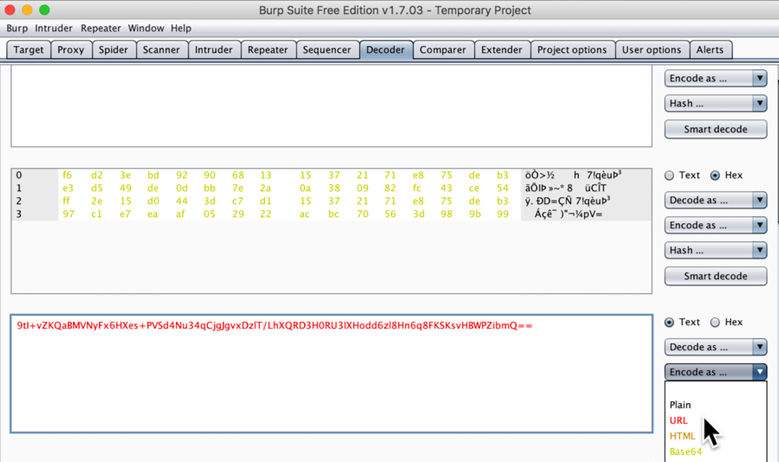Expand hex panel Hash dropdown
The height and width of the screenshot is (462, 779).
[x=715, y=250]
